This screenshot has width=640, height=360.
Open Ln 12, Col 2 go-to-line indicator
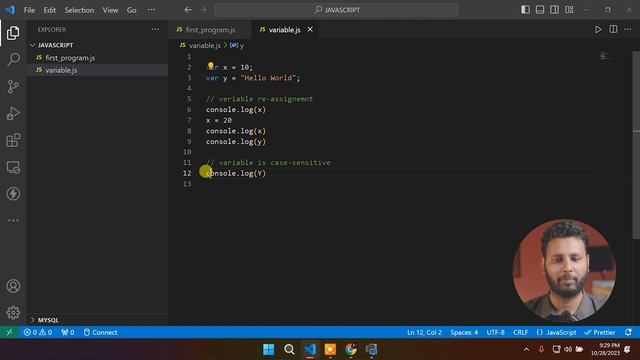424,332
